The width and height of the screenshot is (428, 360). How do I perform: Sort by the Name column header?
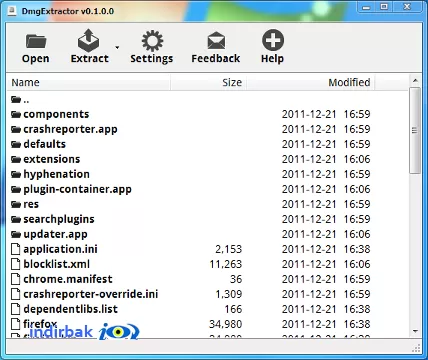click(88, 82)
